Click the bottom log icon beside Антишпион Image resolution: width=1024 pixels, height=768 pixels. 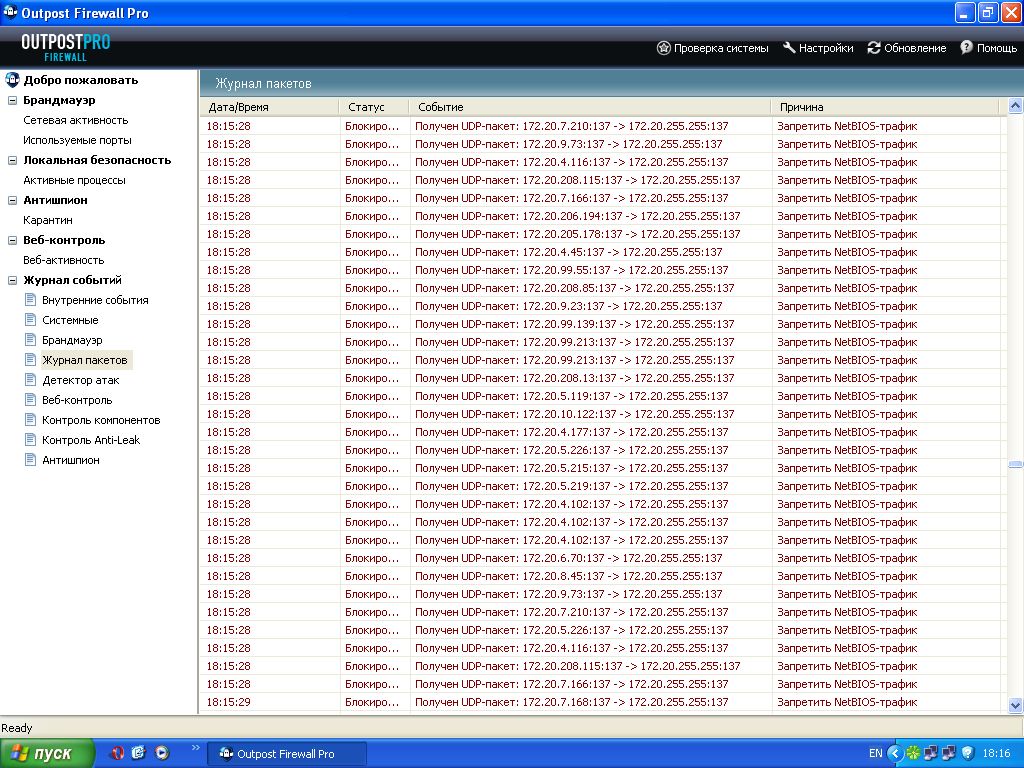tap(30, 460)
